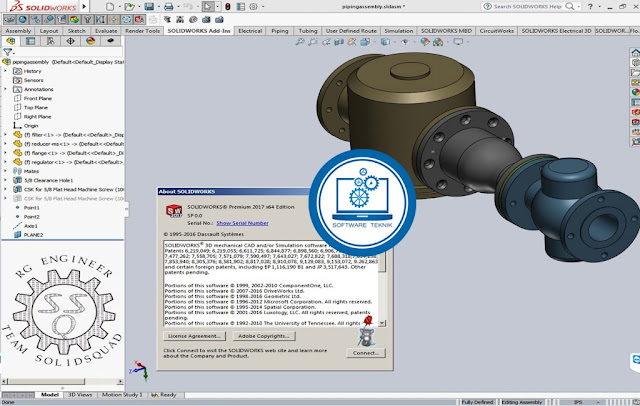Expand the reducer-ms<1> component node
The width and height of the screenshot is (640, 406).
coord(5,144)
